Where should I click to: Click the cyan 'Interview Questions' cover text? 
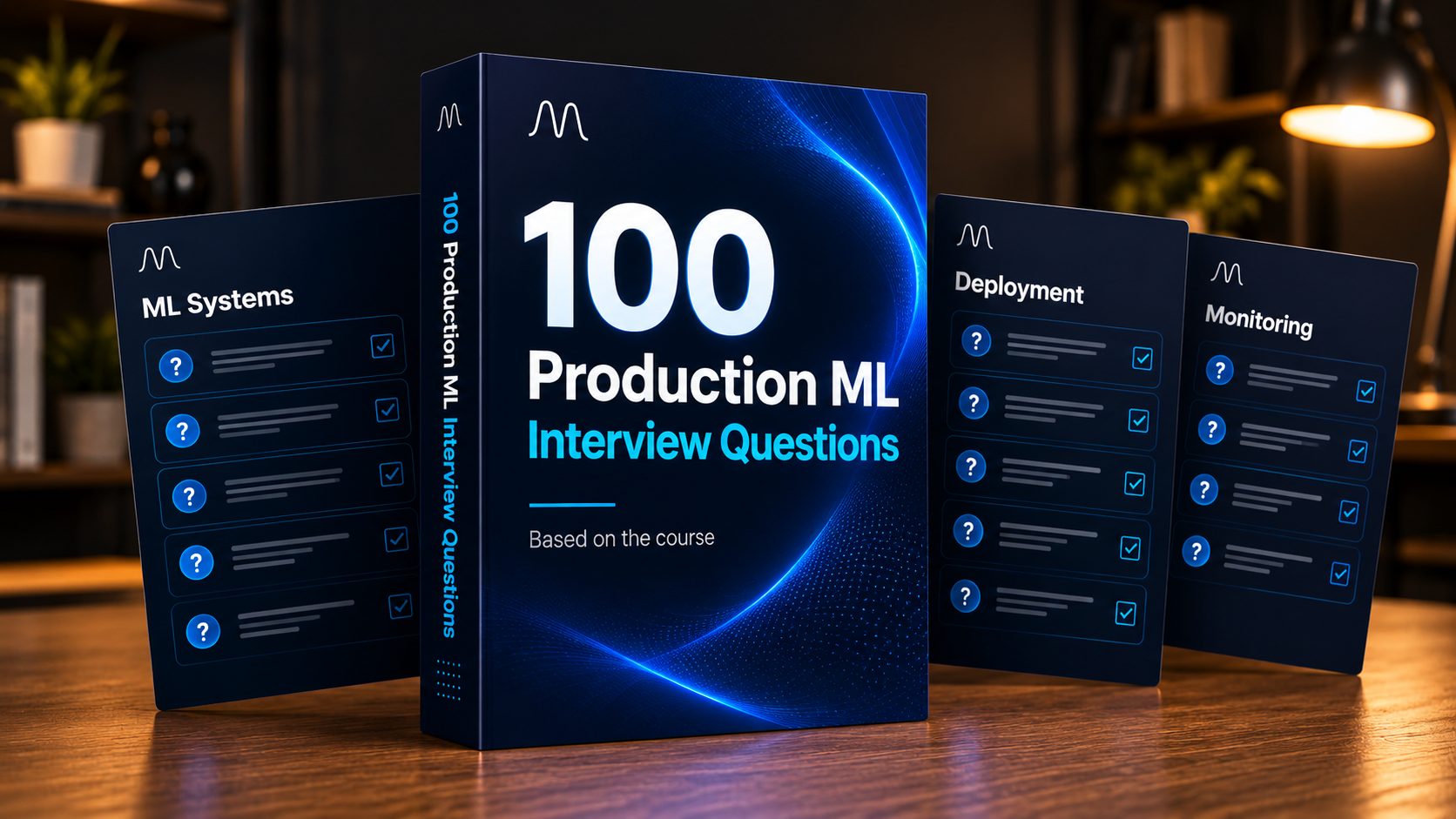[712, 442]
